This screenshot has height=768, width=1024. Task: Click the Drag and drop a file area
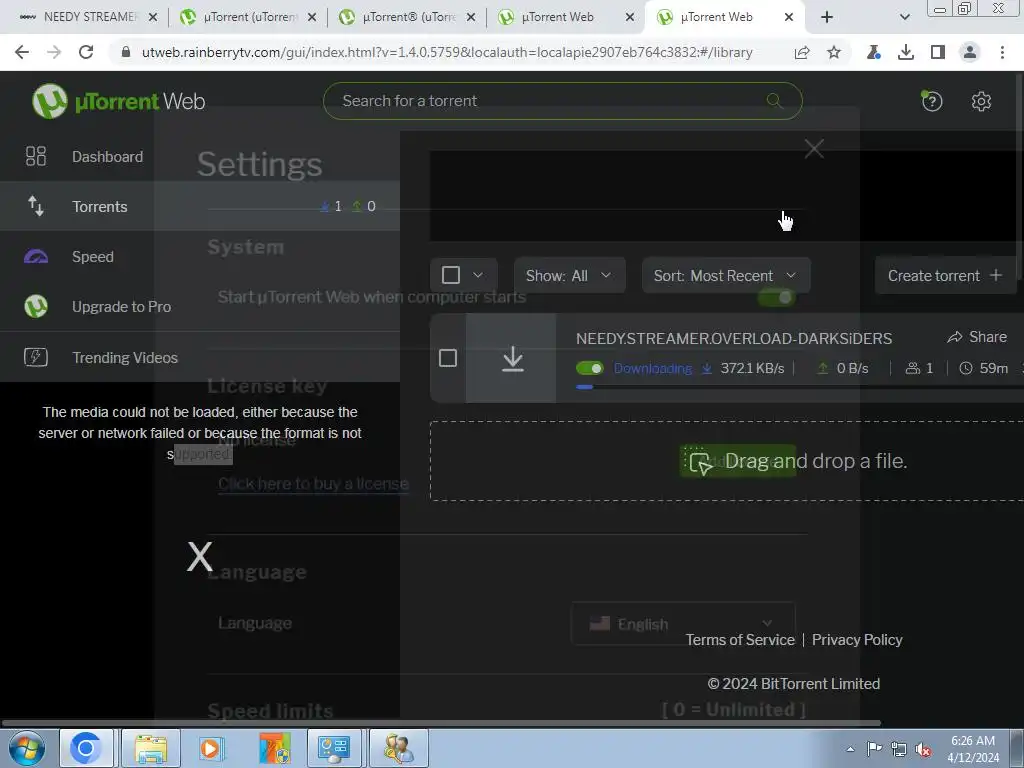726,461
